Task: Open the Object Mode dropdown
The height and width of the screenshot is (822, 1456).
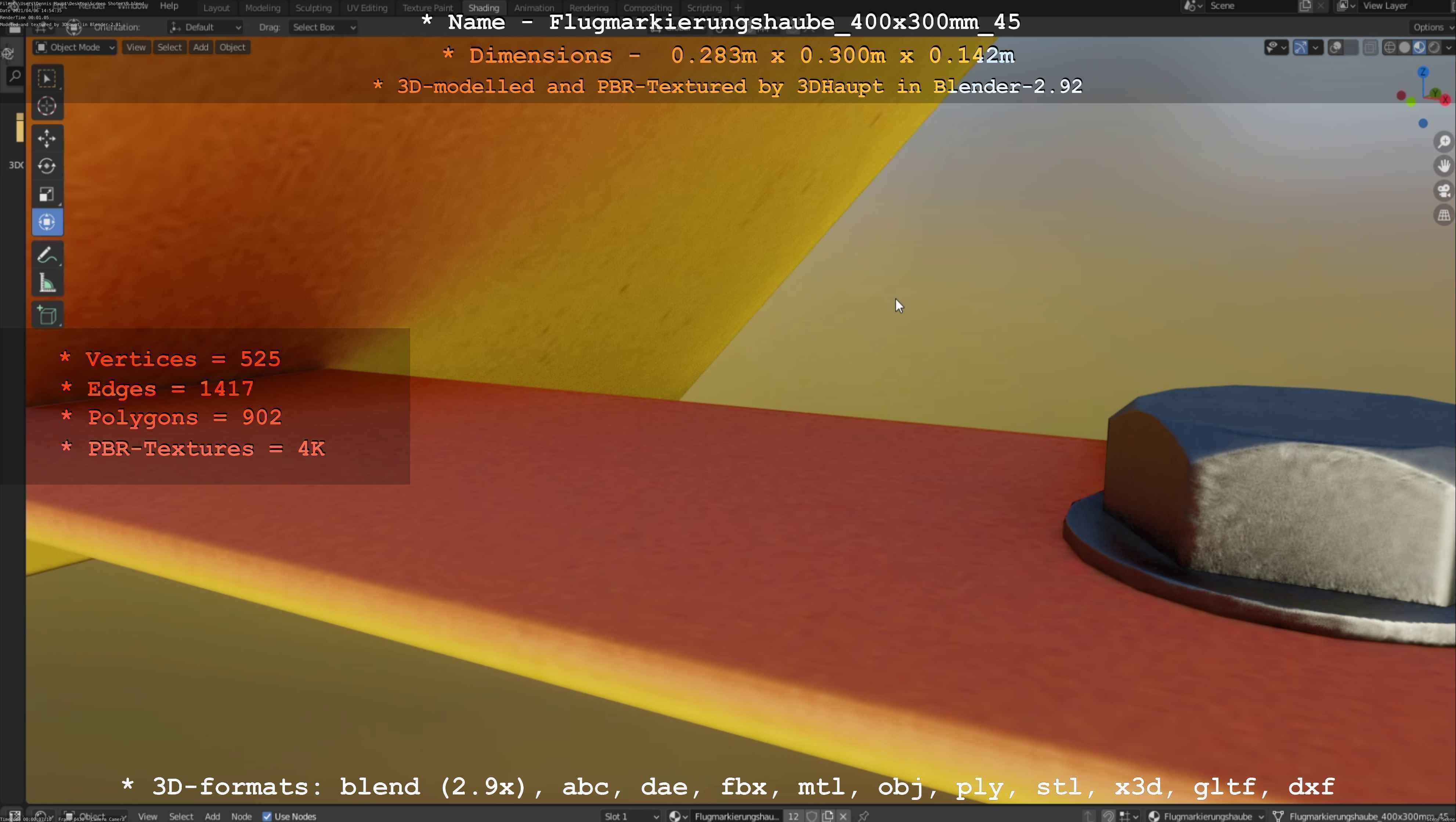Action: click(75, 47)
